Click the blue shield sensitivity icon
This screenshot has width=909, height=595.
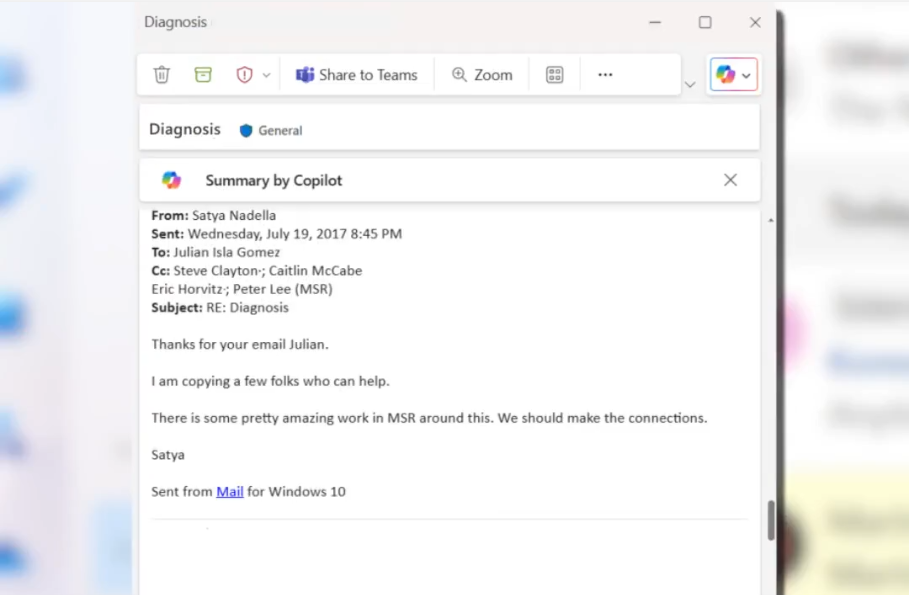(x=246, y=130)
